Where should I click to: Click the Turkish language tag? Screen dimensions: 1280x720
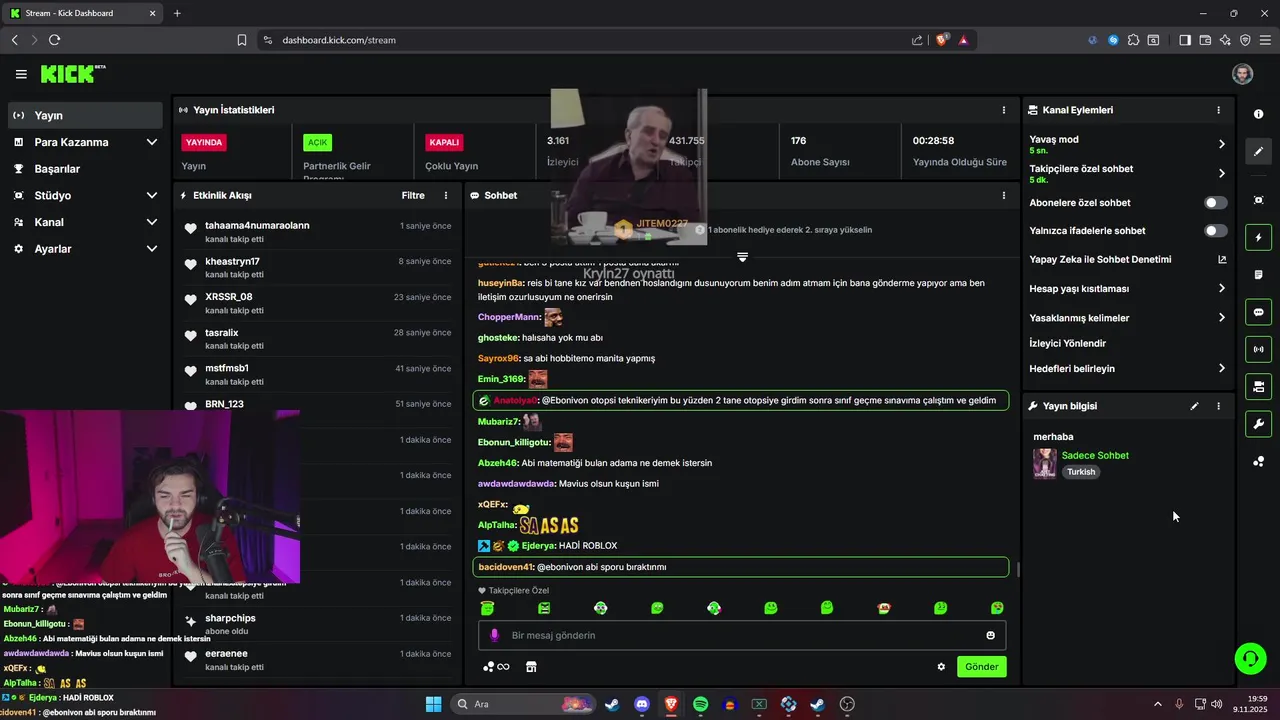tap(1081, 472)
